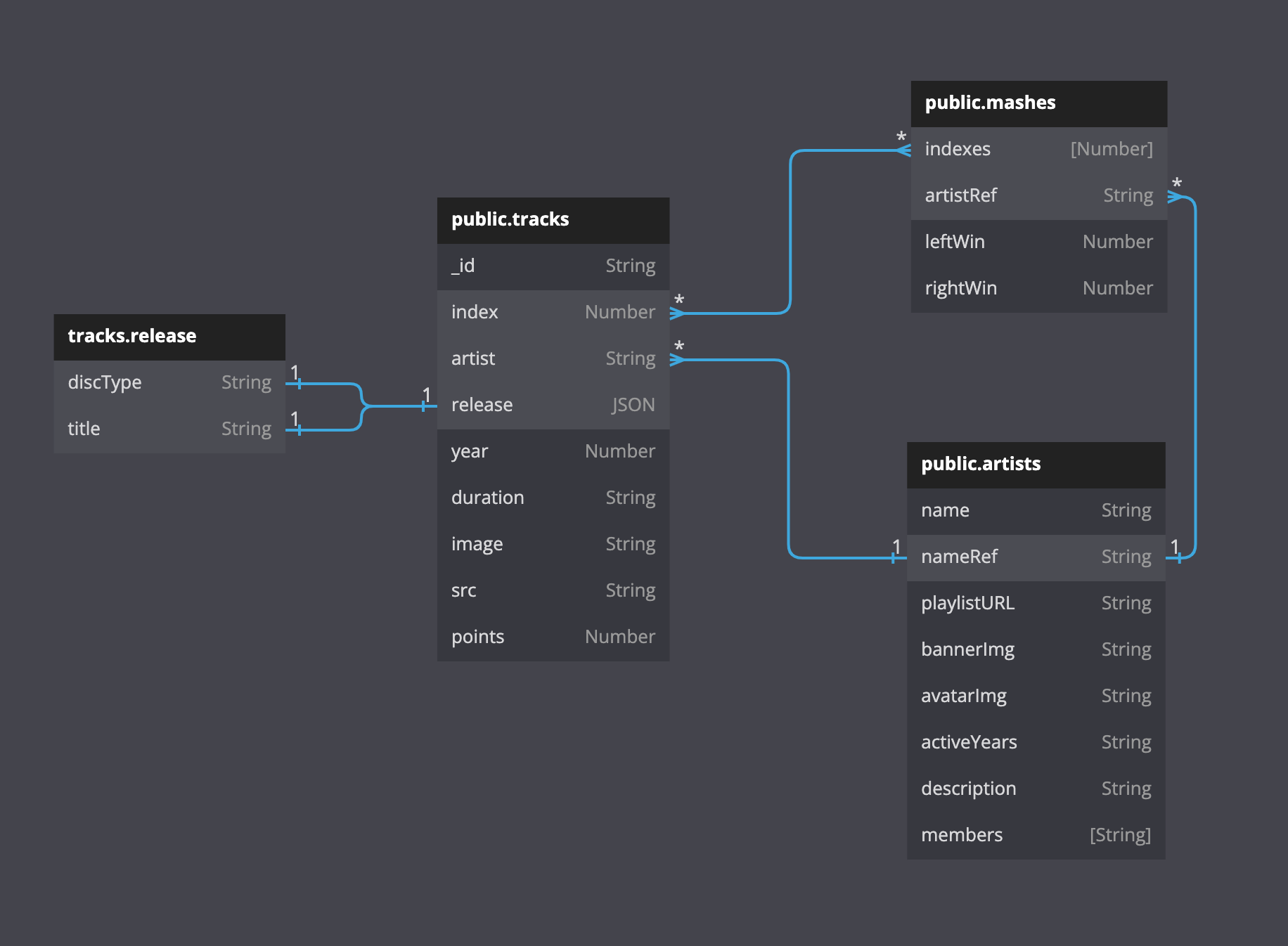This screenshot has height=946, width=1288.
Task: Click the description field in public.artists
Action: 1036,789
